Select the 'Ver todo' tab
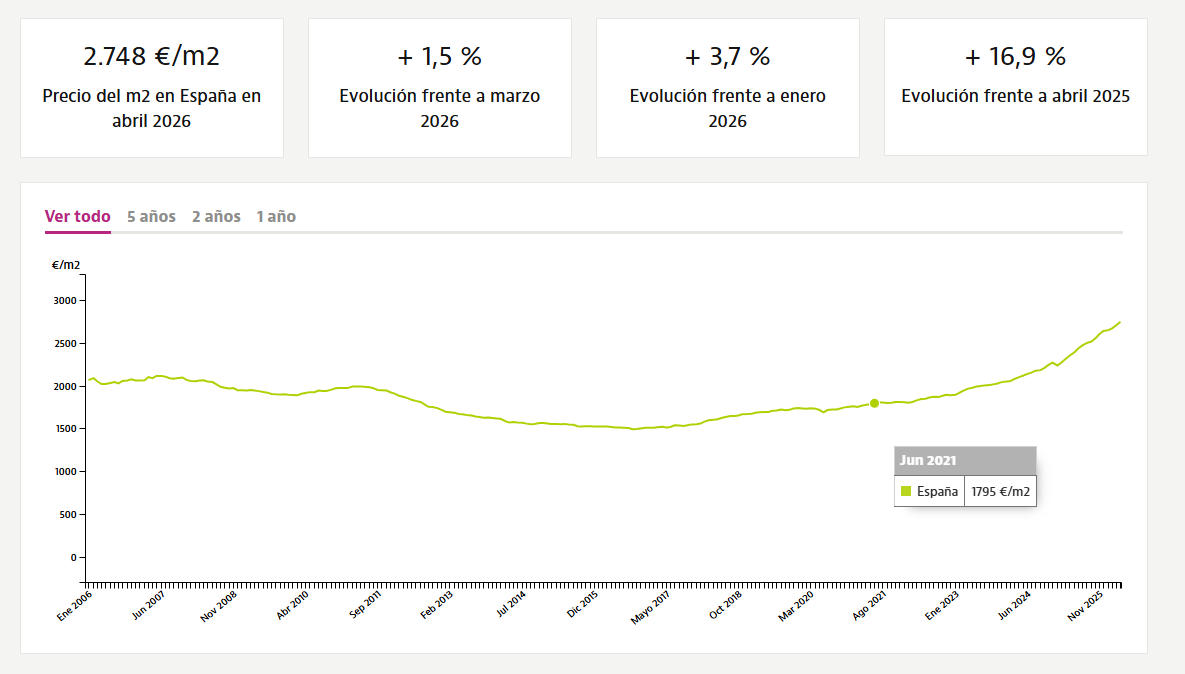This screenshot has height=674, width=1185. [78, 217]
